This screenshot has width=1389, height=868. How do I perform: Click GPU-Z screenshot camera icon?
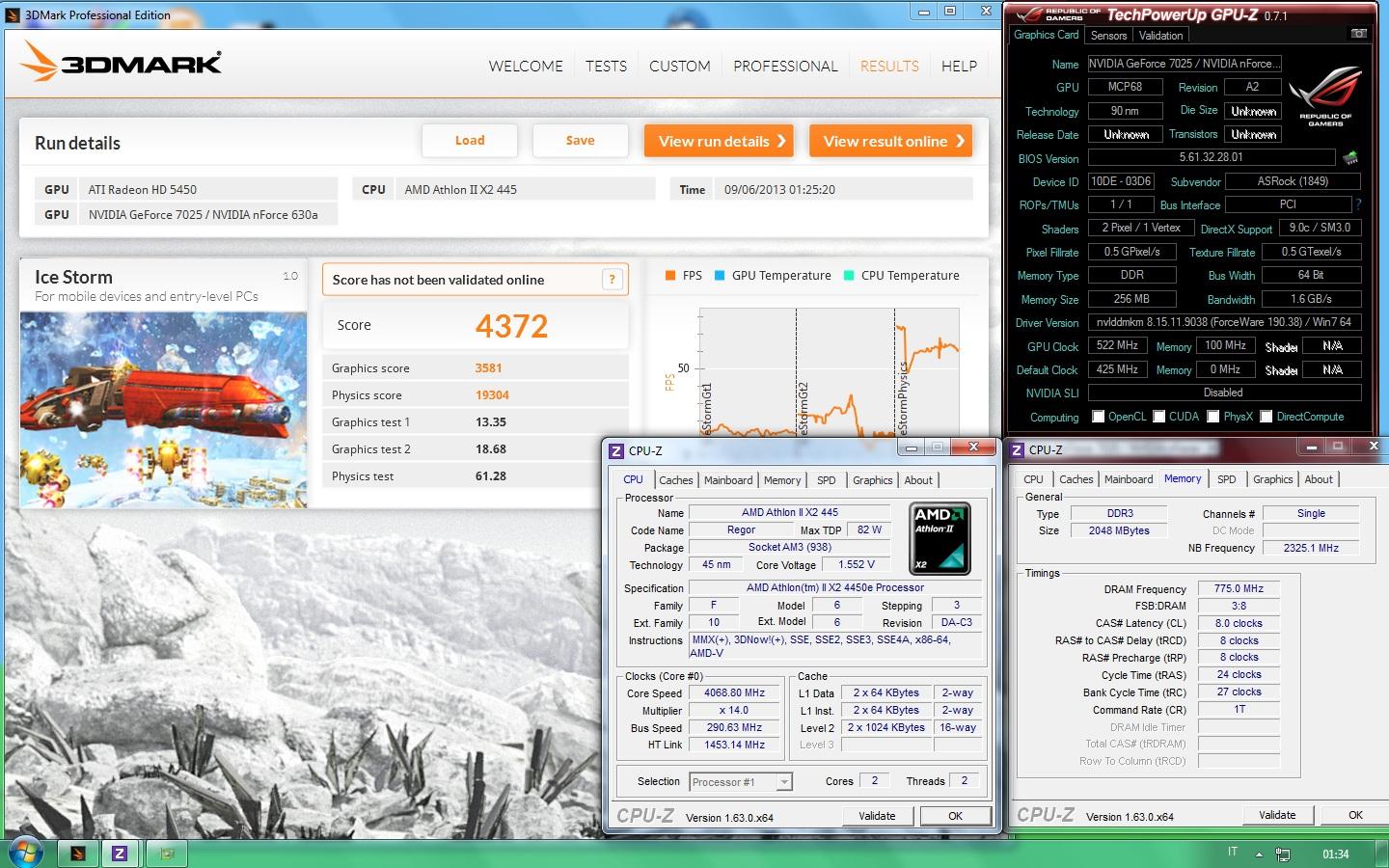pos(1358,34)
